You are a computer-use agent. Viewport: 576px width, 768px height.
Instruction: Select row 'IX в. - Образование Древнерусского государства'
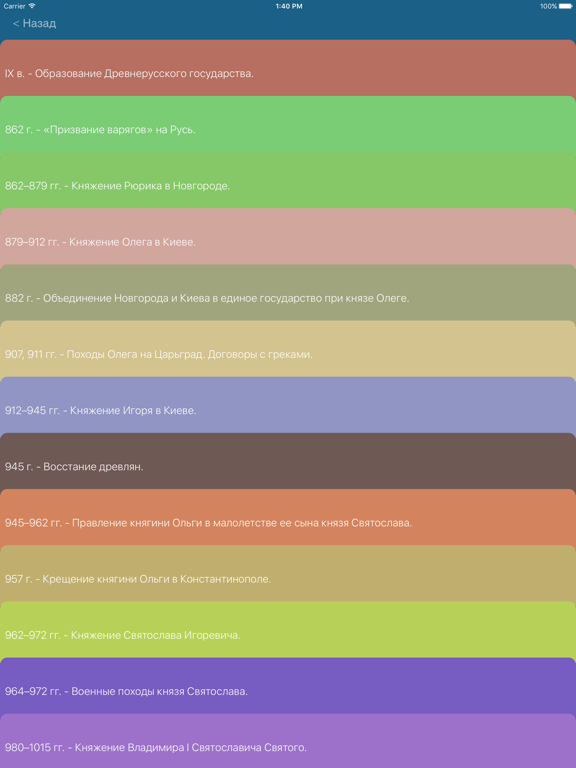(288, 68)
